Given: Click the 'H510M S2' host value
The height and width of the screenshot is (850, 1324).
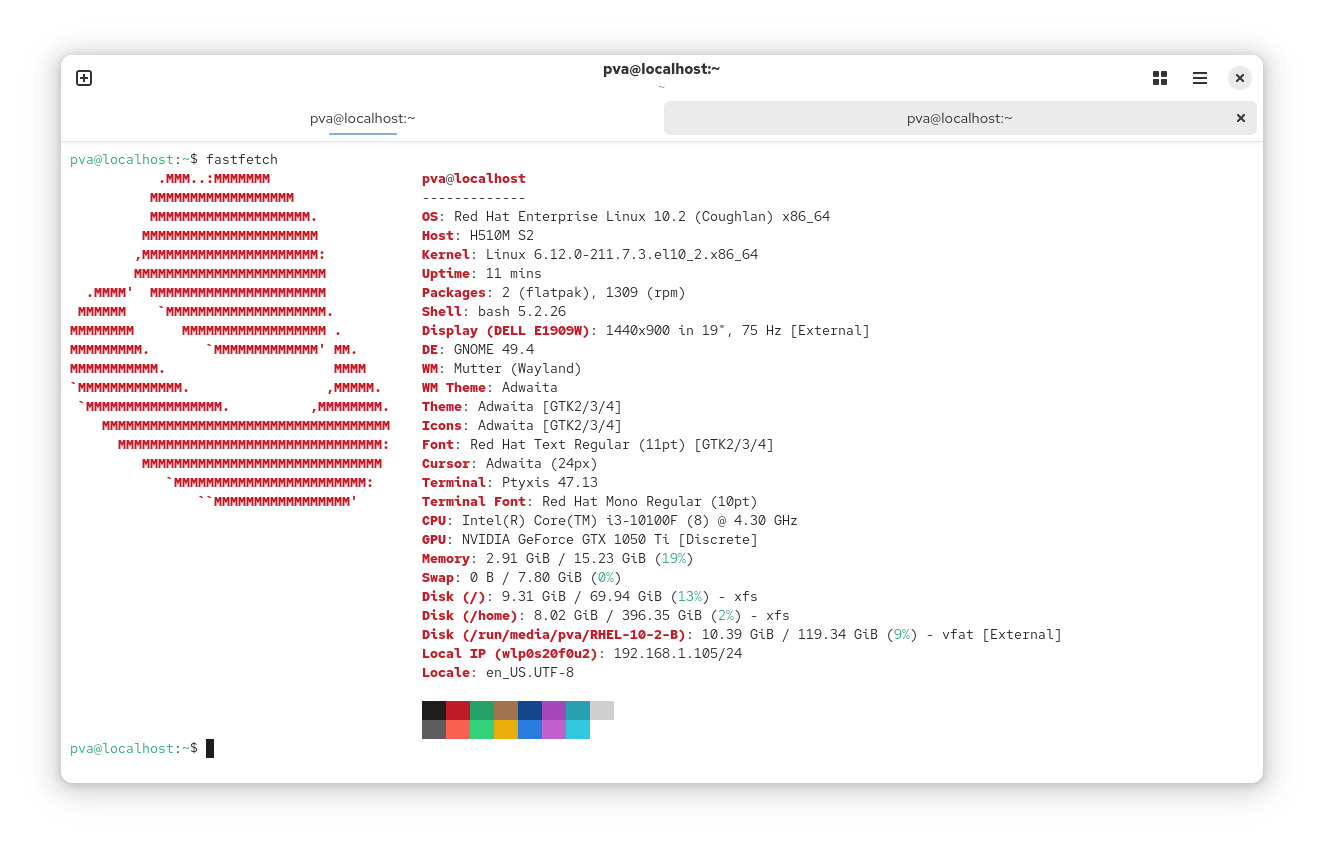Looking at the screenshot, I should (502, 235).
